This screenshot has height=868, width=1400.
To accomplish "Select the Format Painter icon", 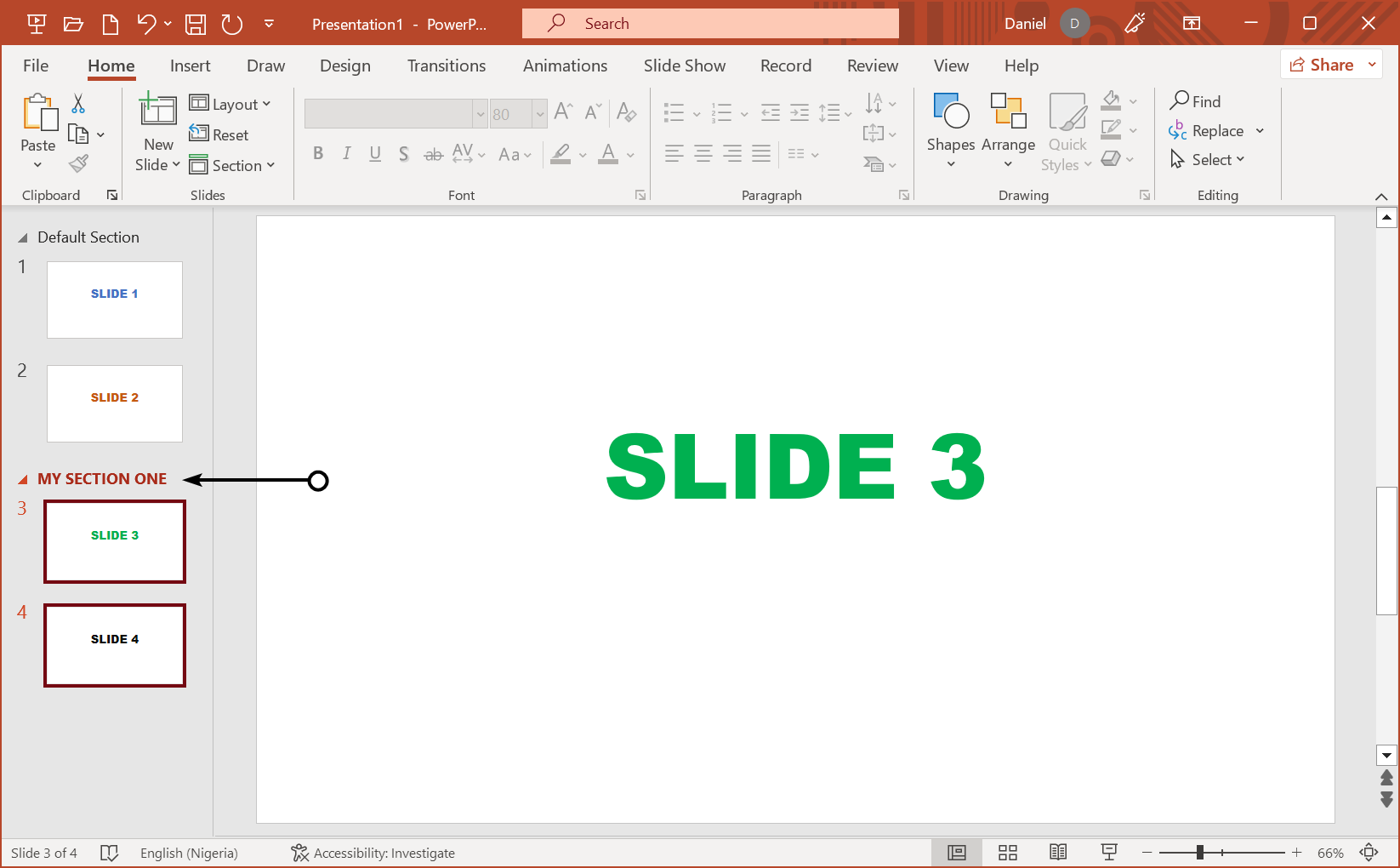I will coord(77,163).
